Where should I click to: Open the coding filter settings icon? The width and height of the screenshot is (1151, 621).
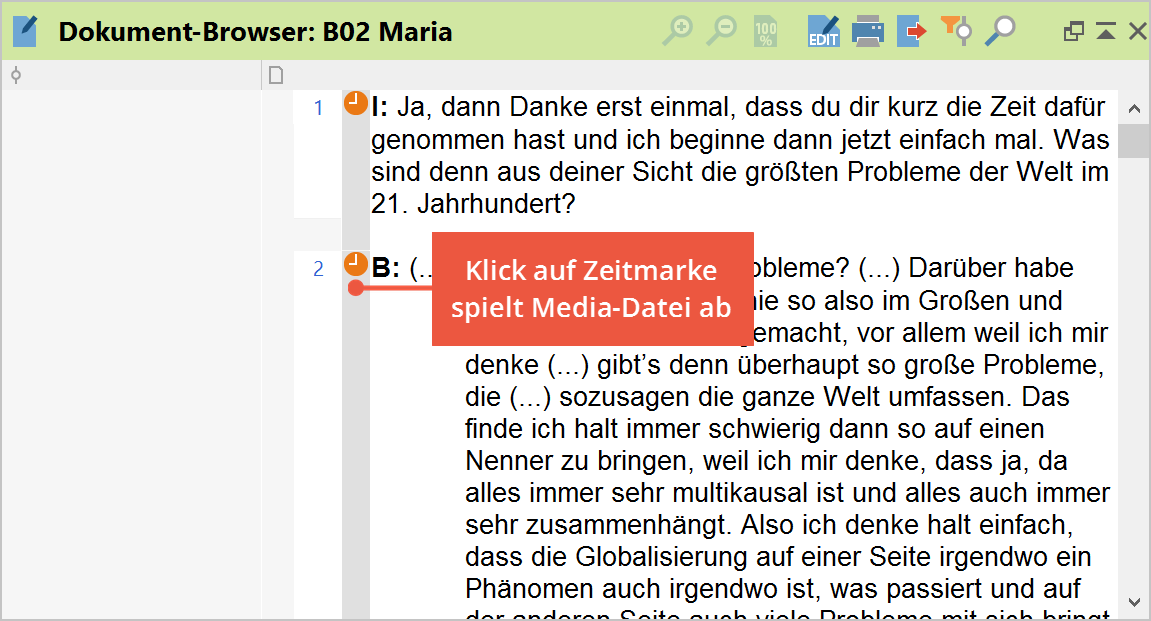(956, 31)
